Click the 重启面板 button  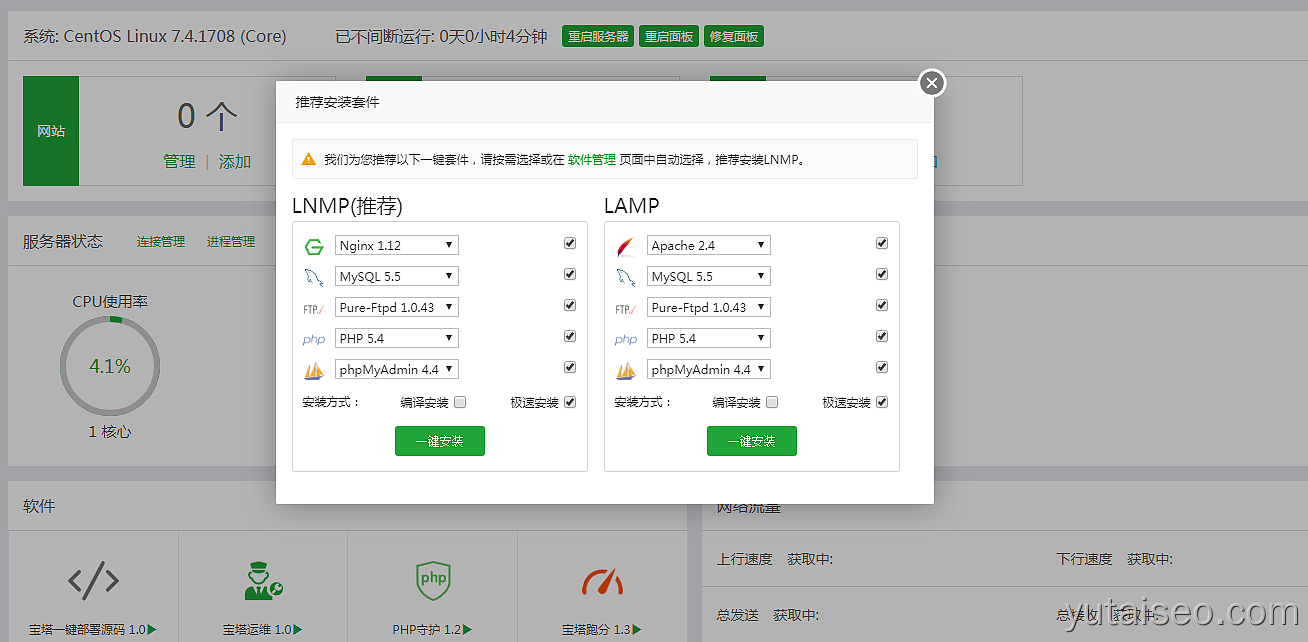coord(669,37)
